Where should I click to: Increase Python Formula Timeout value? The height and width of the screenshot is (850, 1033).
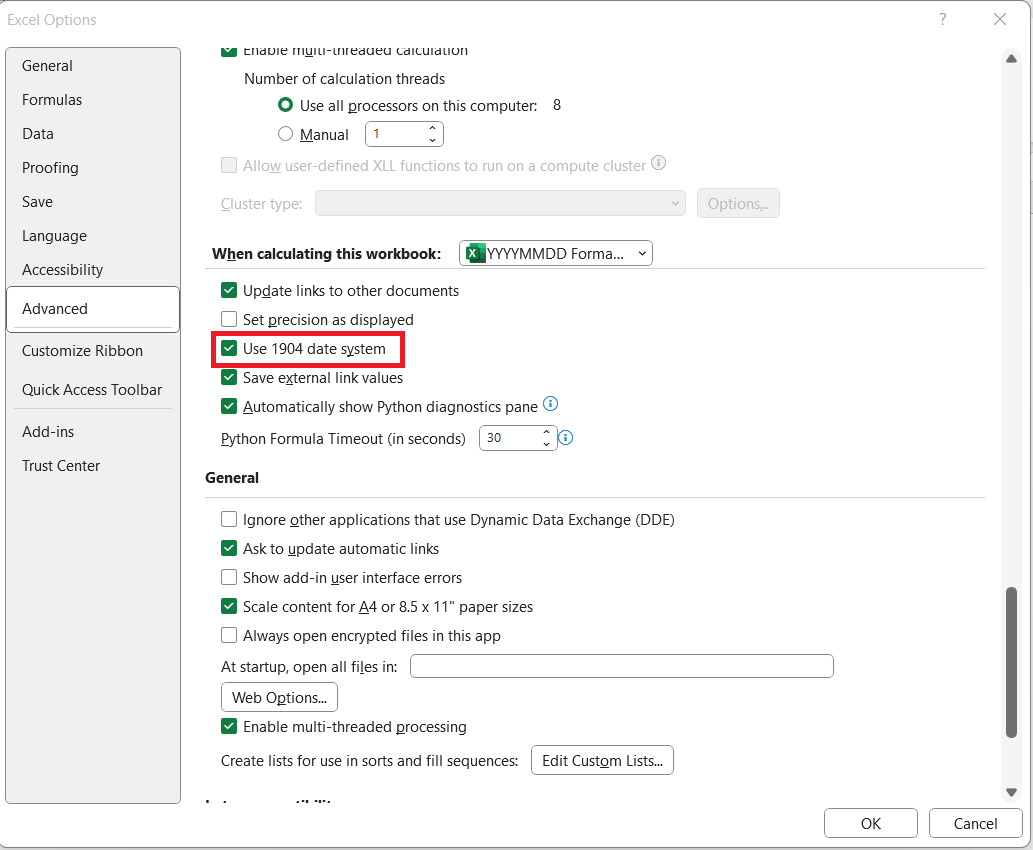point(546,432)
